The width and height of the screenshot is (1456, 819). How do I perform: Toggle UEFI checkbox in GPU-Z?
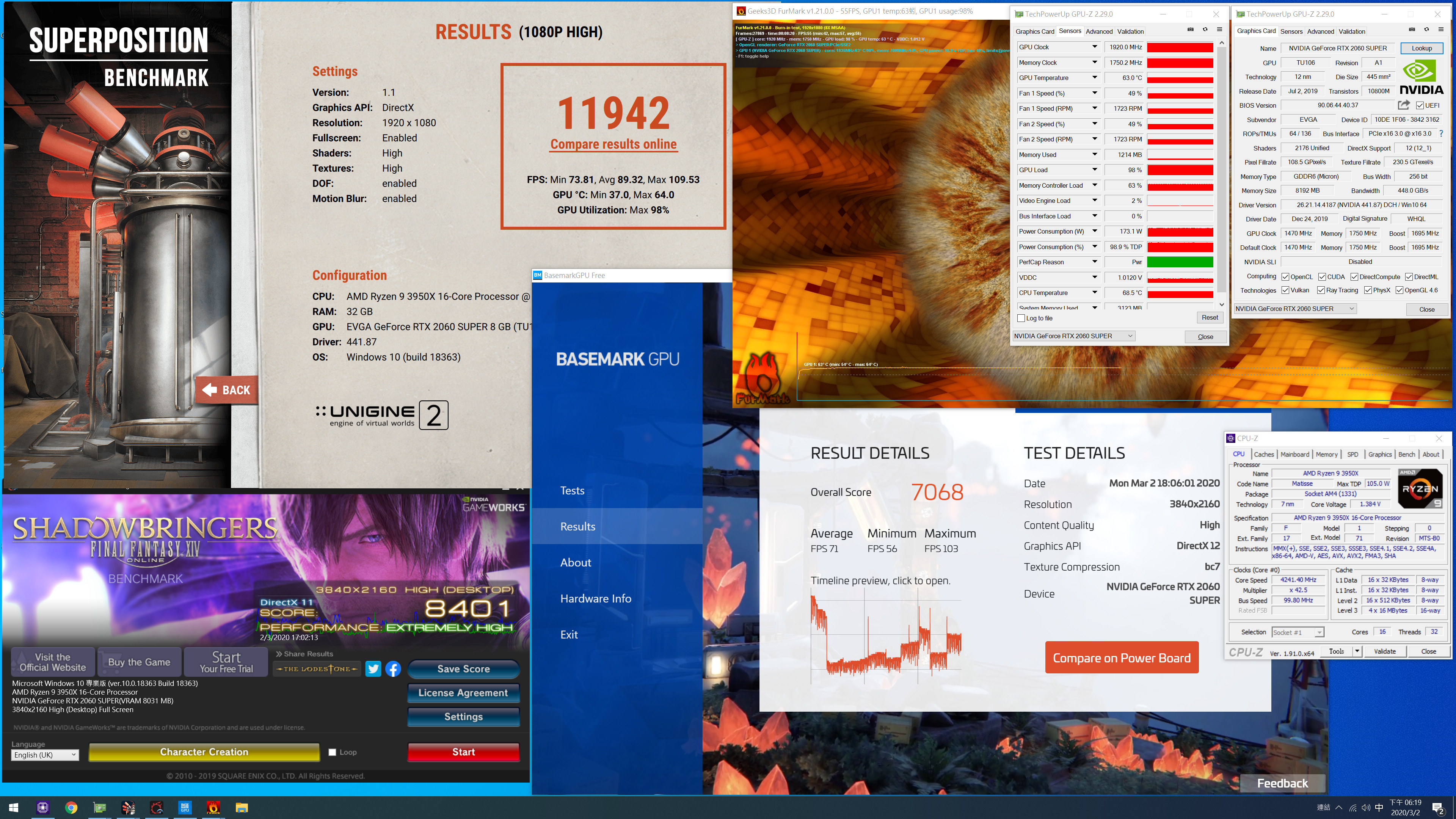[x=1420, y=105]
